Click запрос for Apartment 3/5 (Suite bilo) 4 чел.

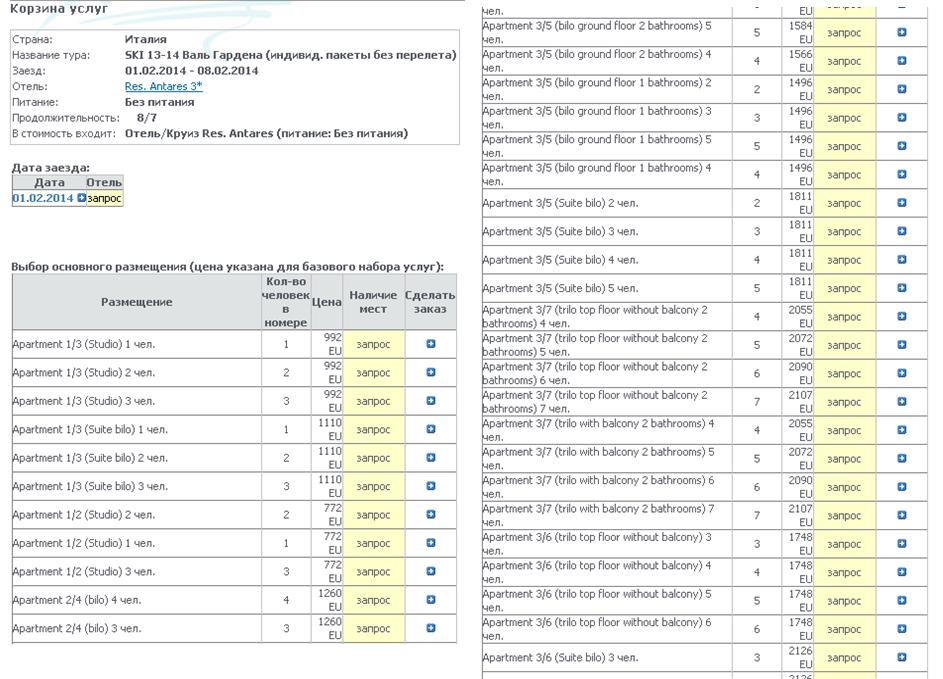(844, 260)
